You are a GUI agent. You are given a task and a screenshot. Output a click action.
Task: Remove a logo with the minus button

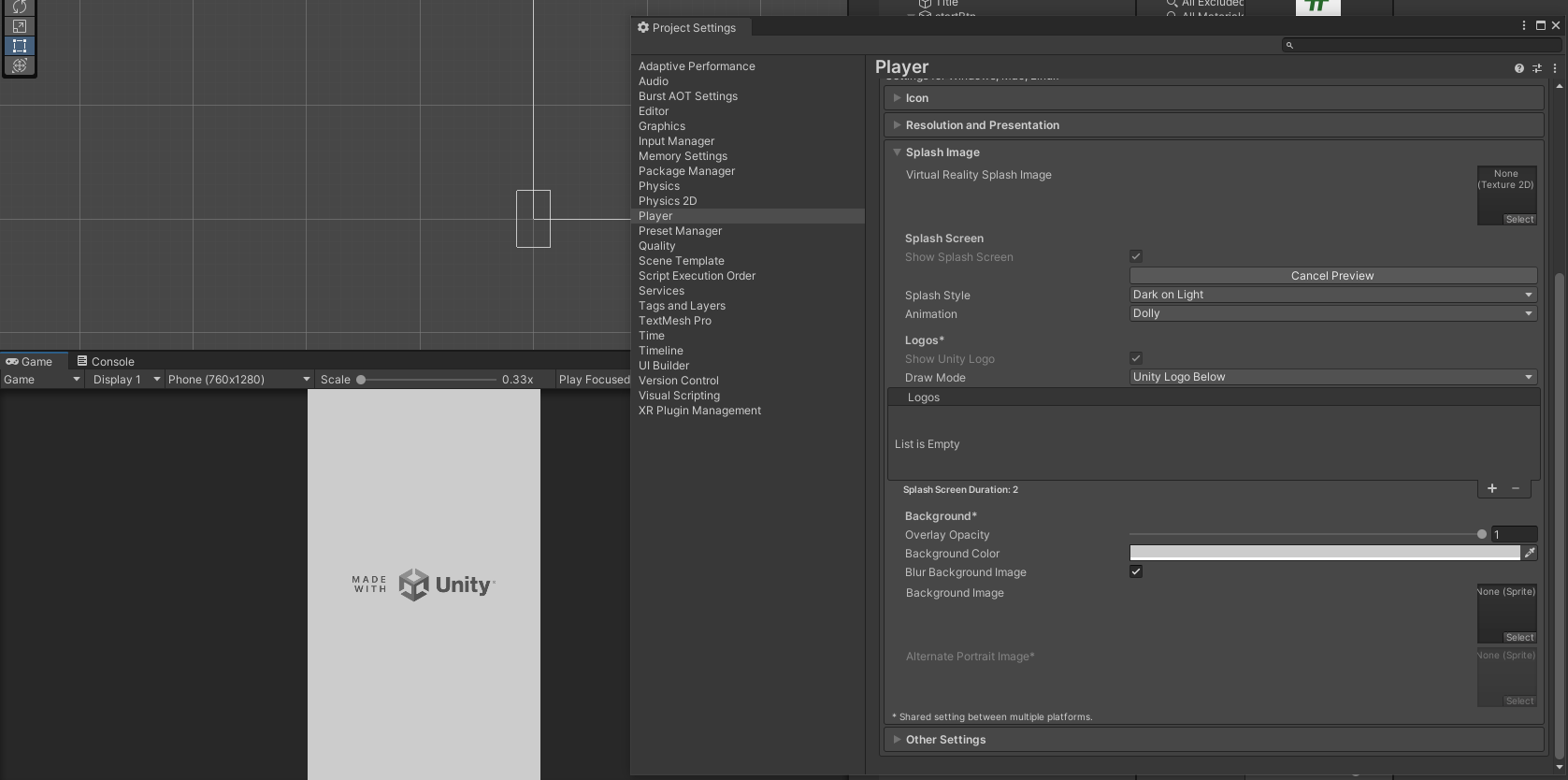tap(1516, 488)
